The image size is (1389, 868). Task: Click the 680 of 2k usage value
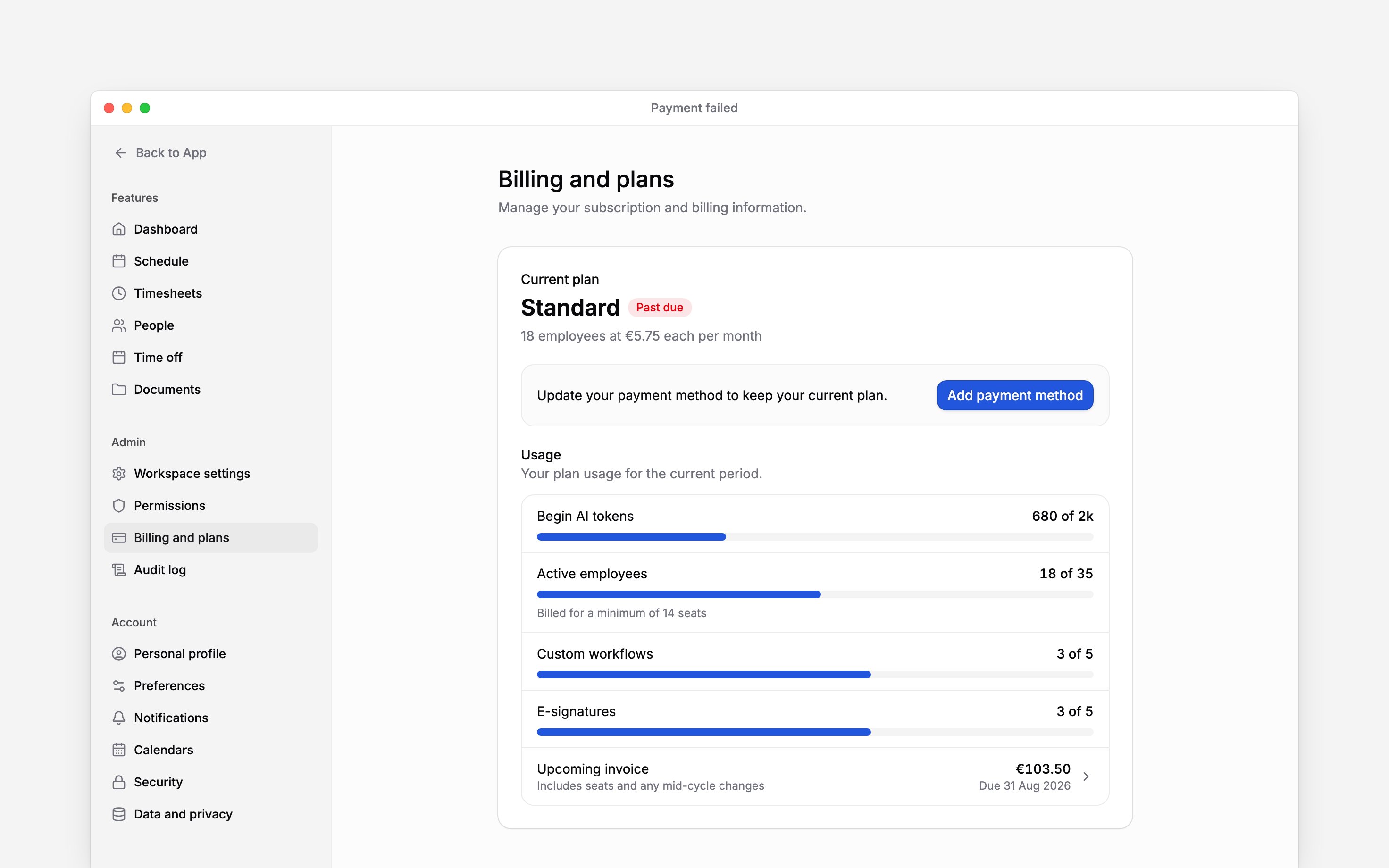click(1063, 516)
